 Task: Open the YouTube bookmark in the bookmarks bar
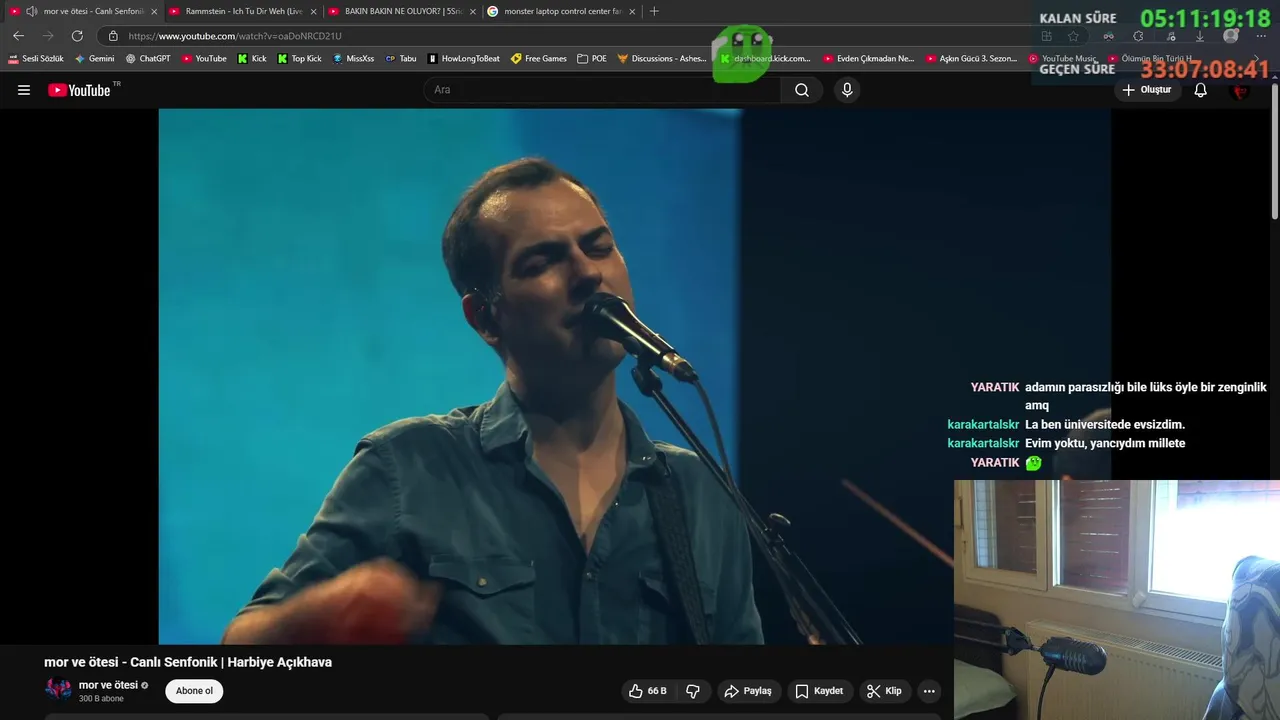[x=204, y=59]
